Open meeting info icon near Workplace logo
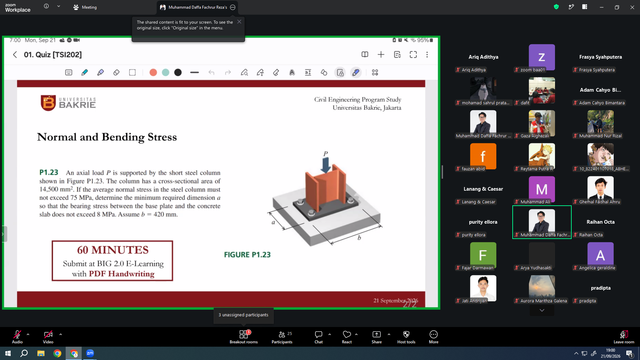This screenshot has width=640, height=360. point(46,7)
